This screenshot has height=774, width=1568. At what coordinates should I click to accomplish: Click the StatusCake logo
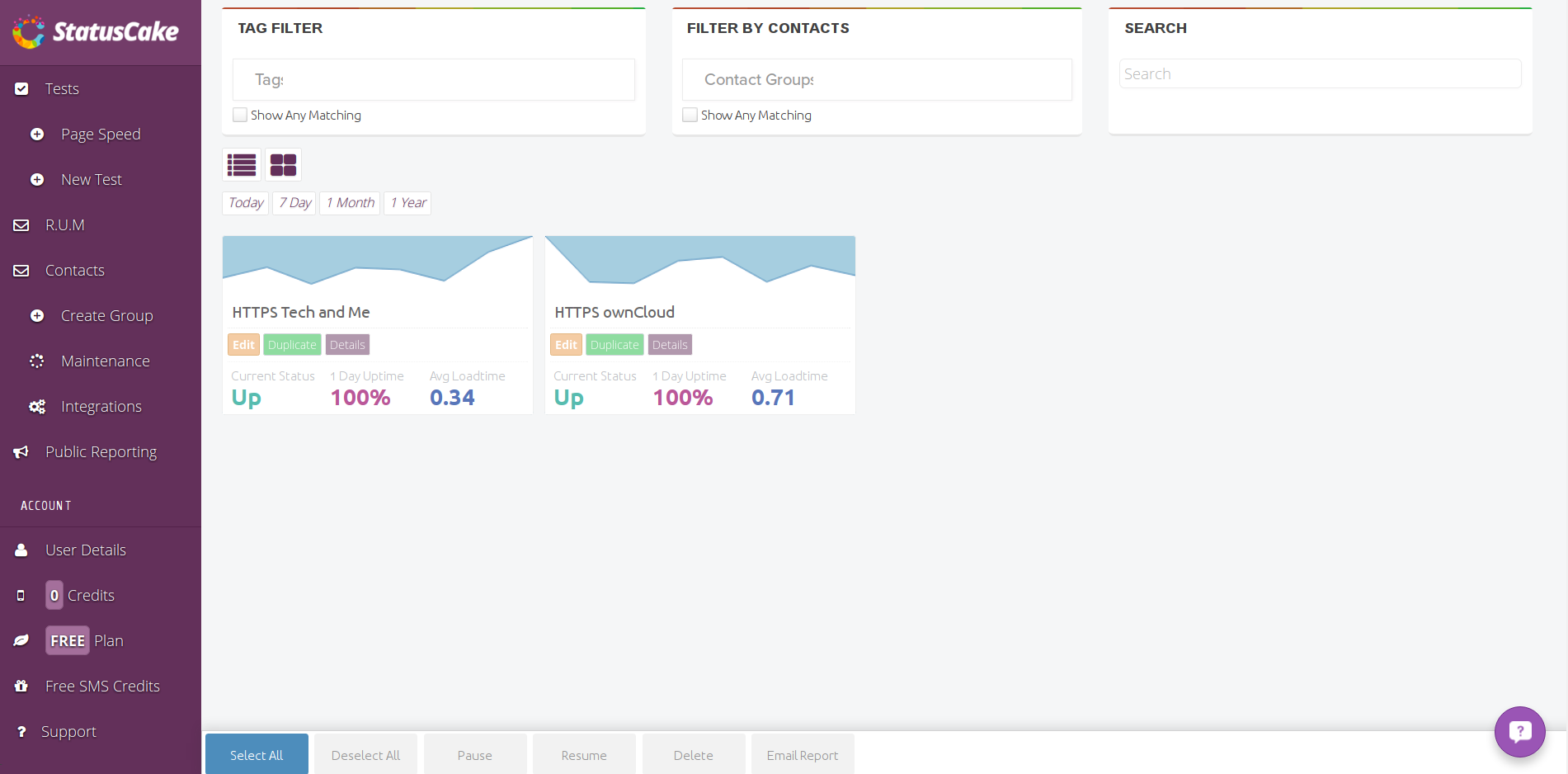coord(96,31)
